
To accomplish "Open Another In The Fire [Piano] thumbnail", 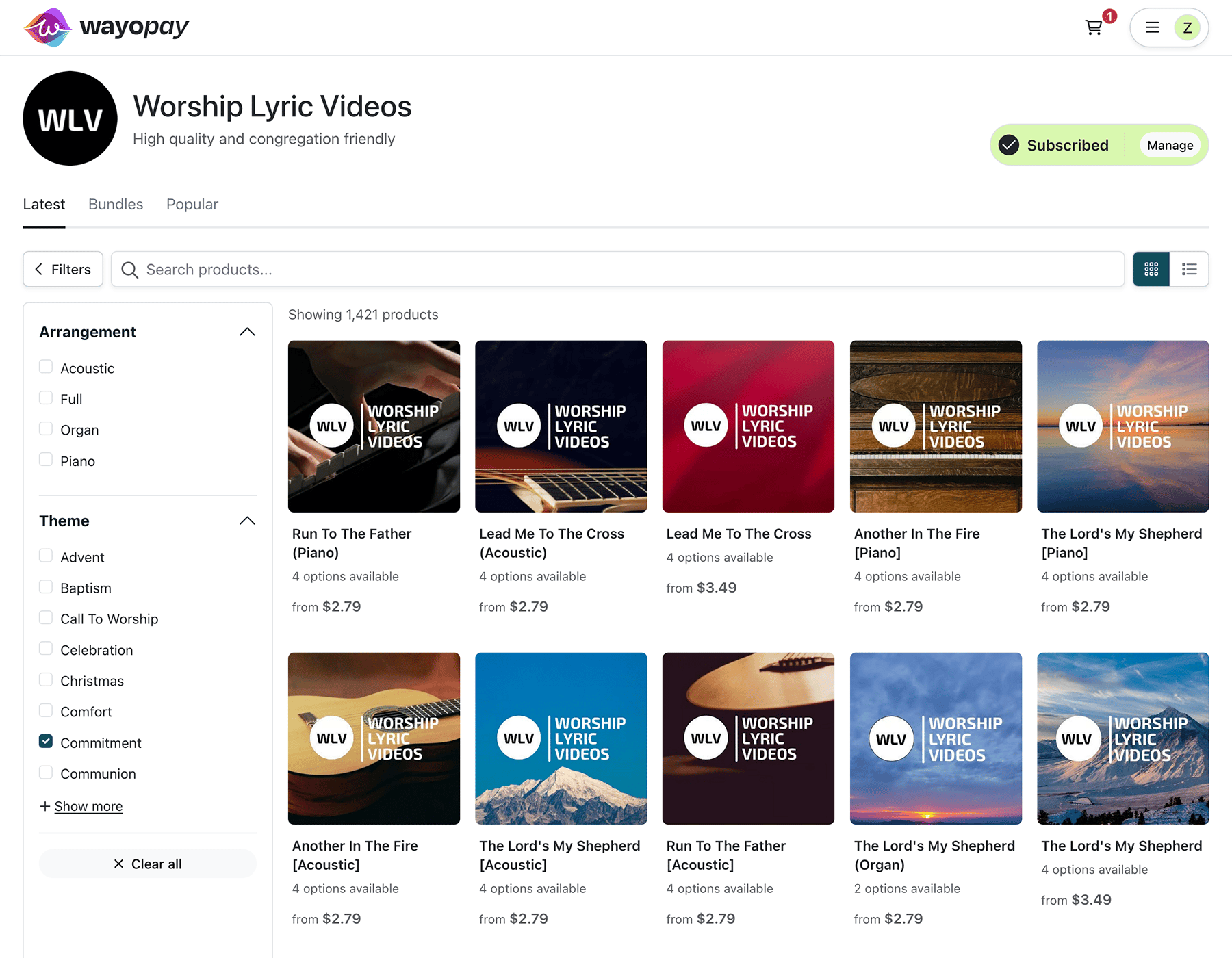I will coord(936,426).
